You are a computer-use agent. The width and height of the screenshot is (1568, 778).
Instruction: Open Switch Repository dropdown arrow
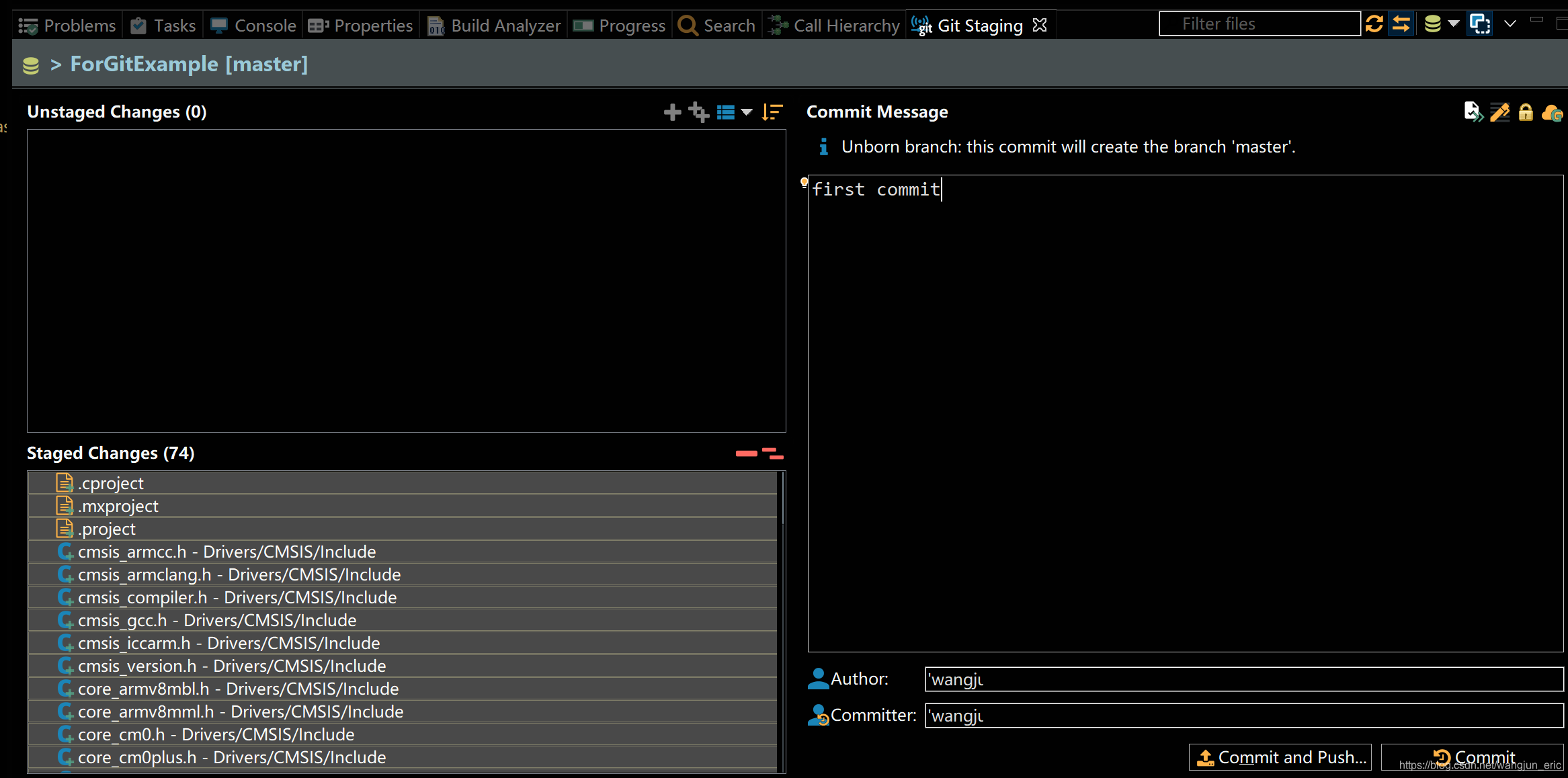pos(1453,24)
